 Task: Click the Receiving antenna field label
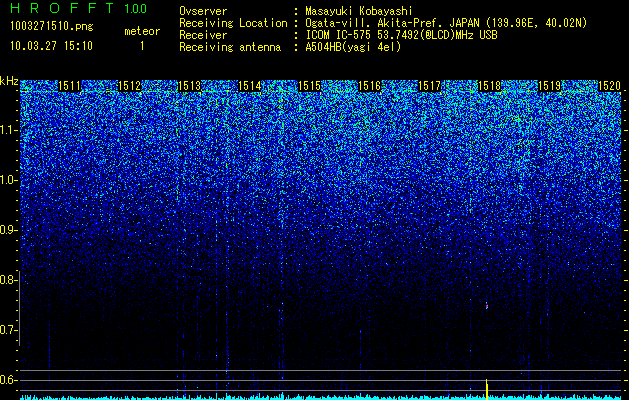tap(230, 47)
